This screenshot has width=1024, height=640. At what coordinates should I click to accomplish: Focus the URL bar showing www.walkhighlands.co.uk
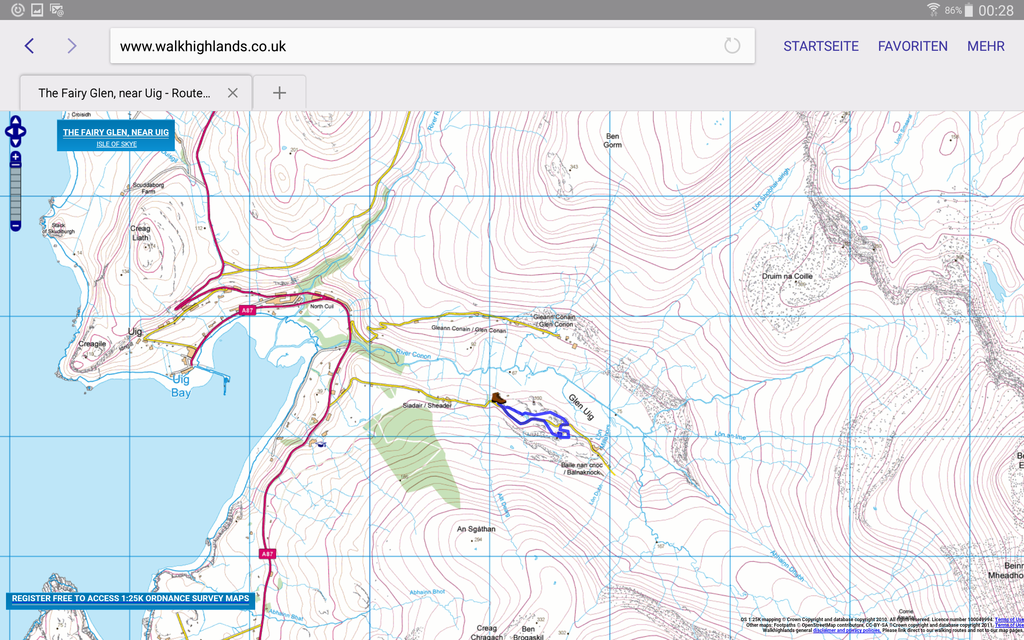pos(432,46)
